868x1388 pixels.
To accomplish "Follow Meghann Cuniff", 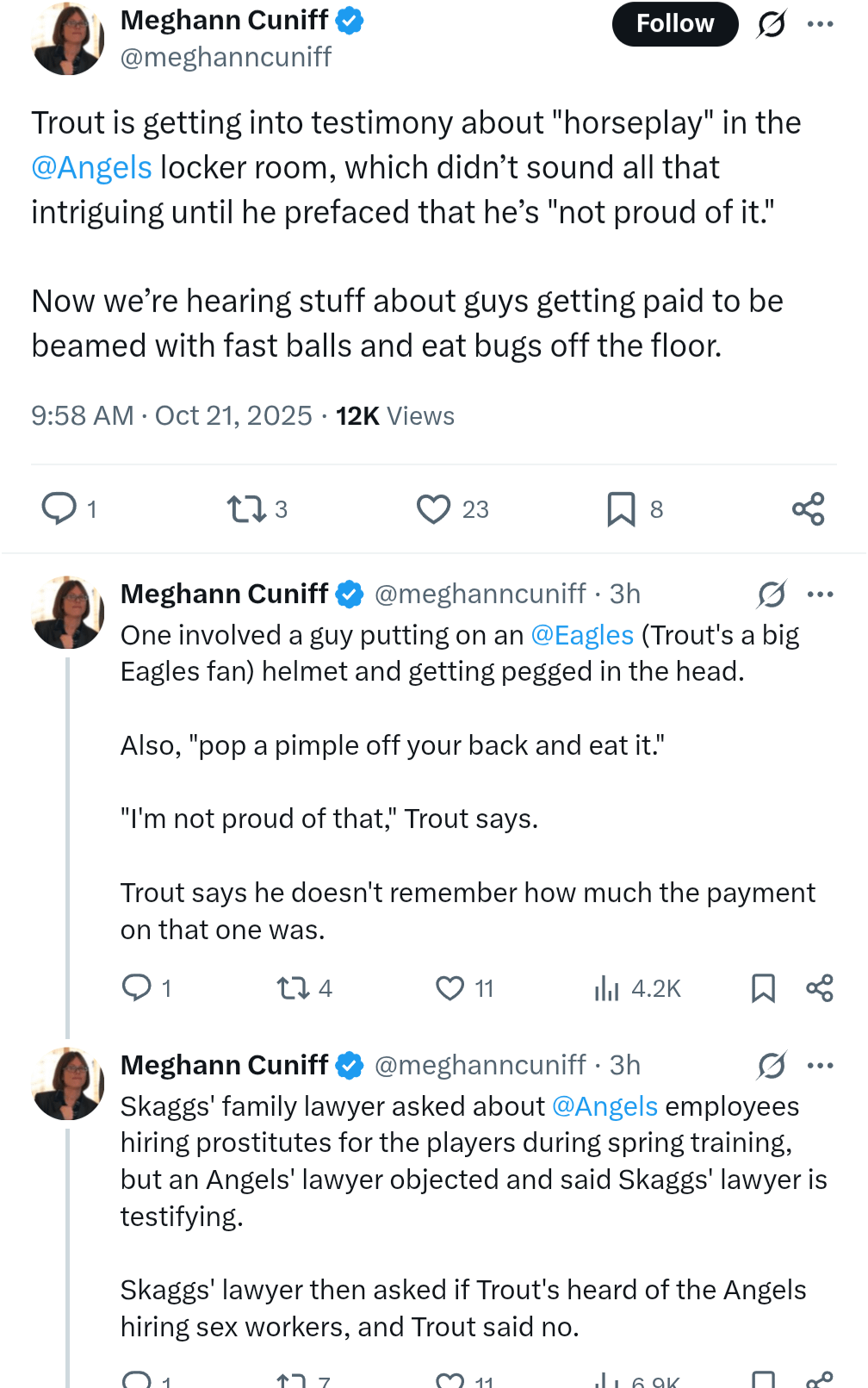I will coord(674,24).
